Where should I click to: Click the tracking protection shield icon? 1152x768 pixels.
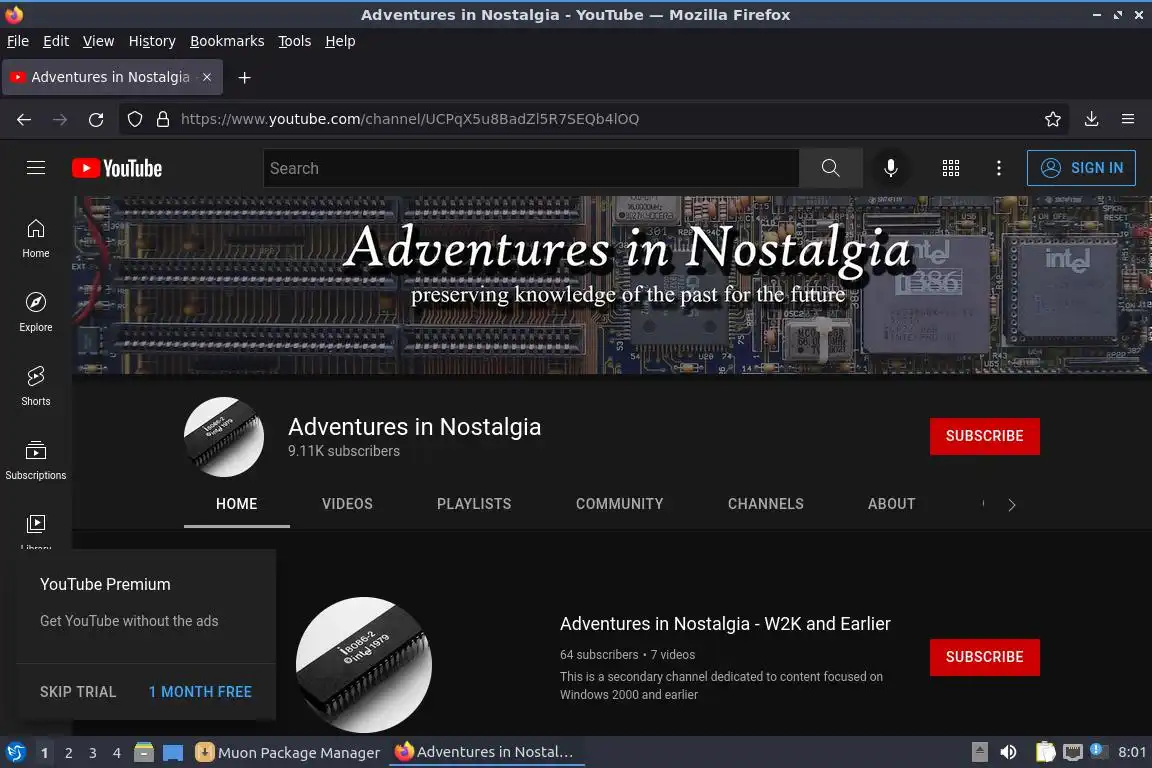point(134,119)
